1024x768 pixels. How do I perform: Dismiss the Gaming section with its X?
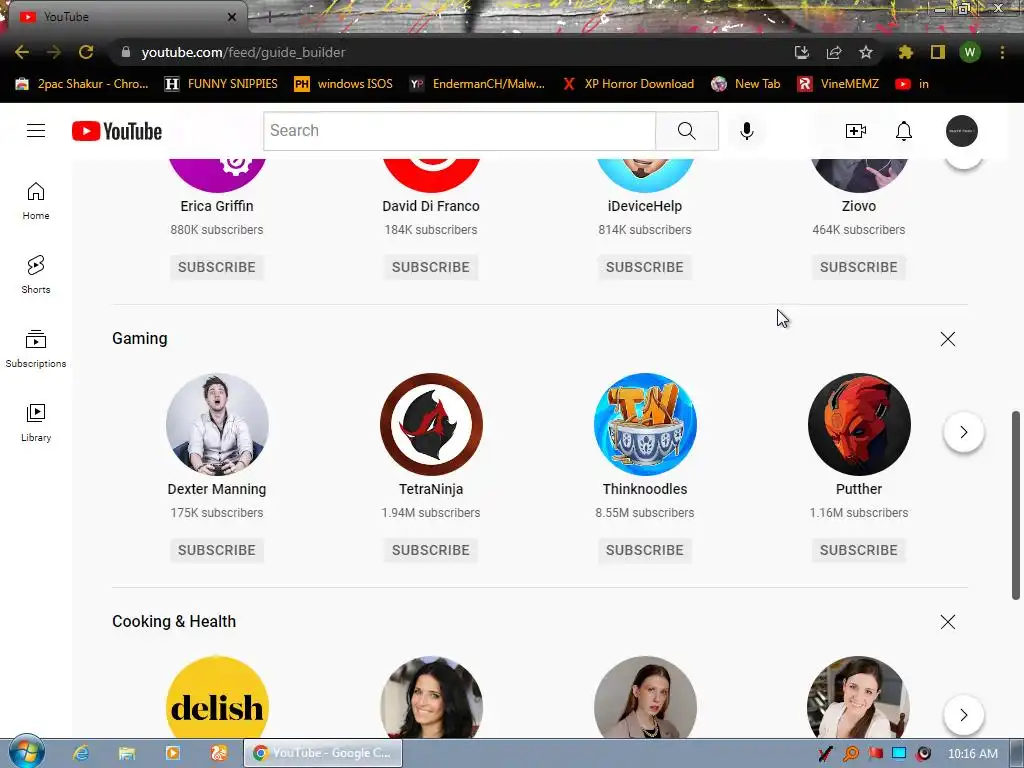pos(948,339)
